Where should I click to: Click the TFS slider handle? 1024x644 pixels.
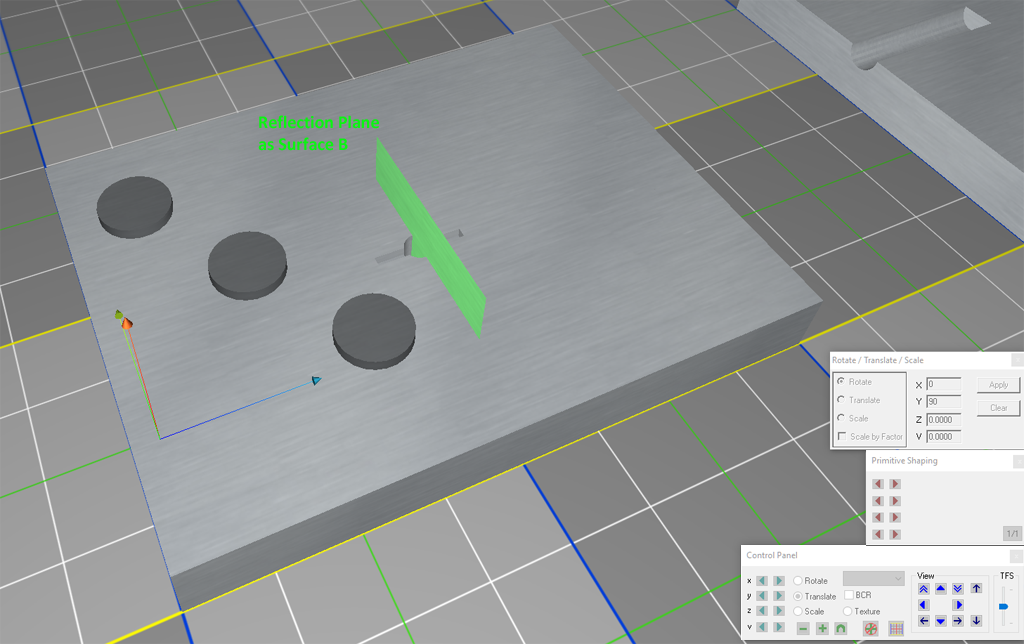coord(1003,606)
